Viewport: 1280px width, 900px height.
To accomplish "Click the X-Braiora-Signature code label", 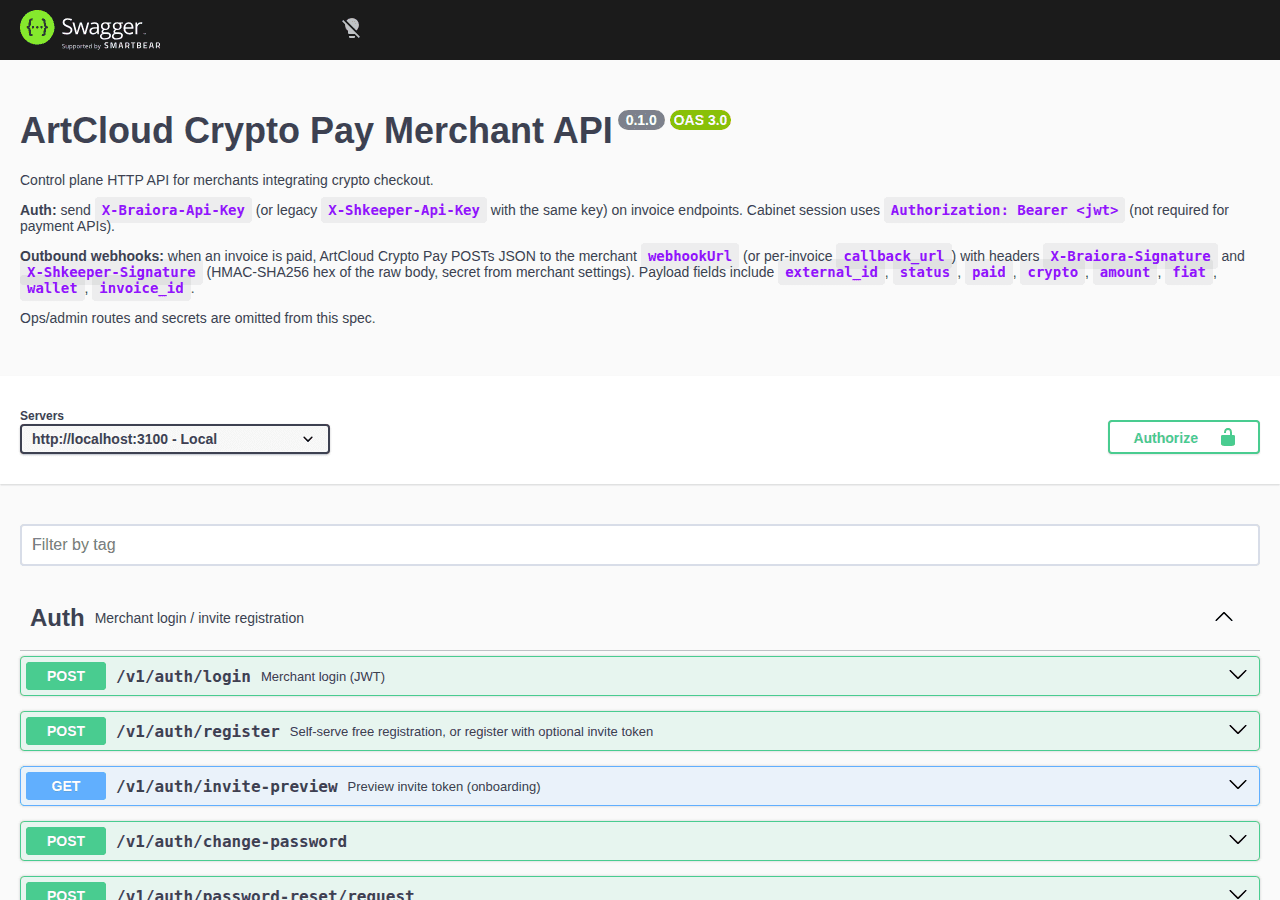I will 1131,256.
